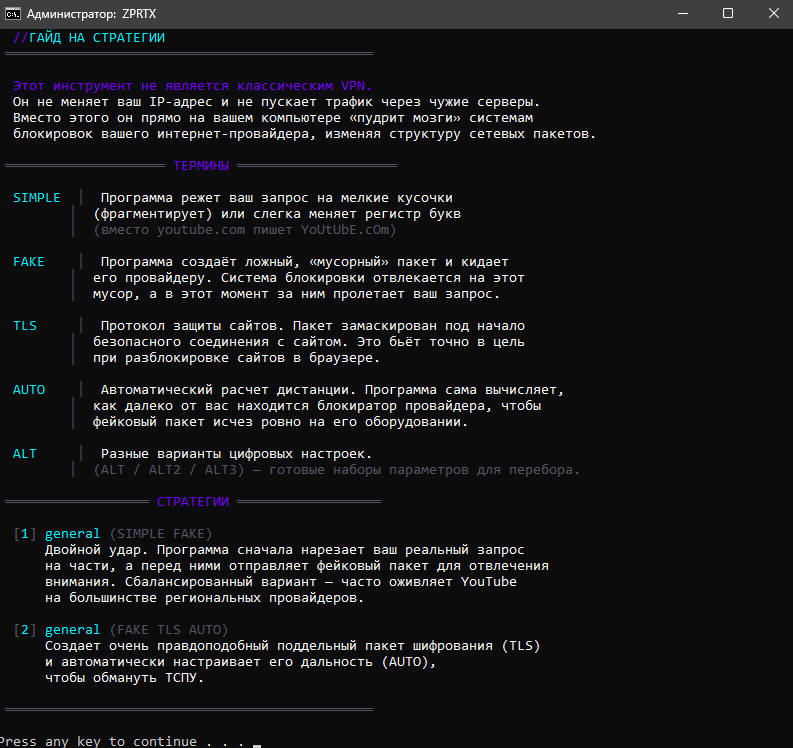The image size is (793, 748).
Task: Click the 'ТЕРМИНЫ' section header
Action: [x=201, y=166]
